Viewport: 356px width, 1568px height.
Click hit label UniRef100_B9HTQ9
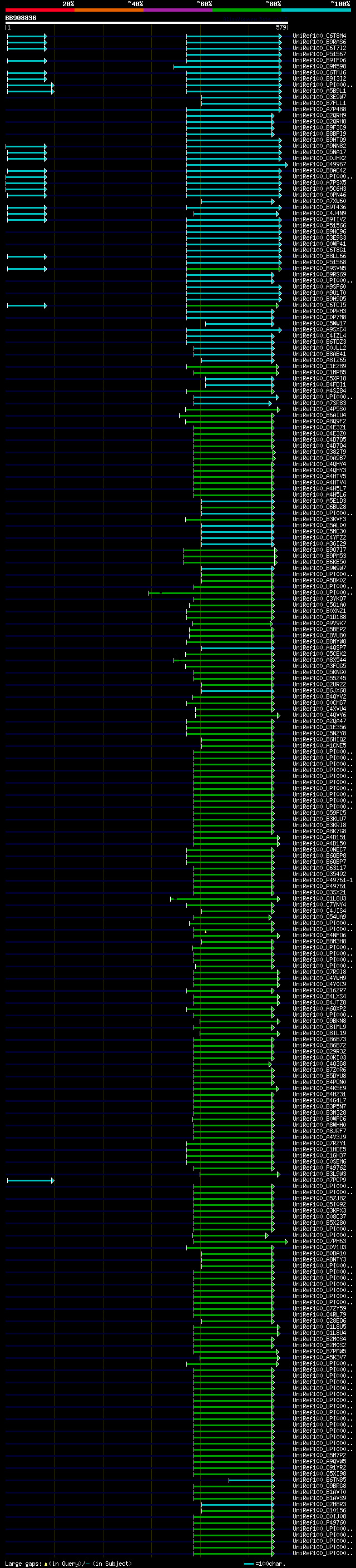coord(319,140)
